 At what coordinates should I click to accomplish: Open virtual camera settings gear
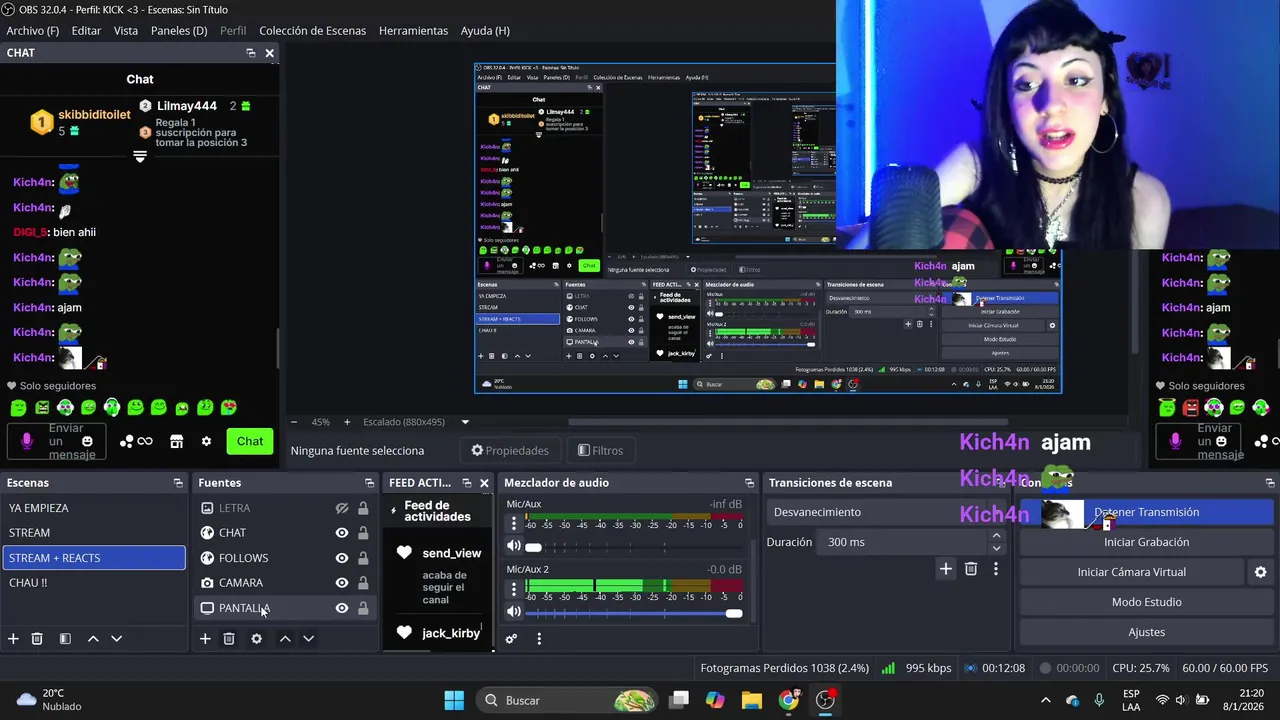(1260, 572)
